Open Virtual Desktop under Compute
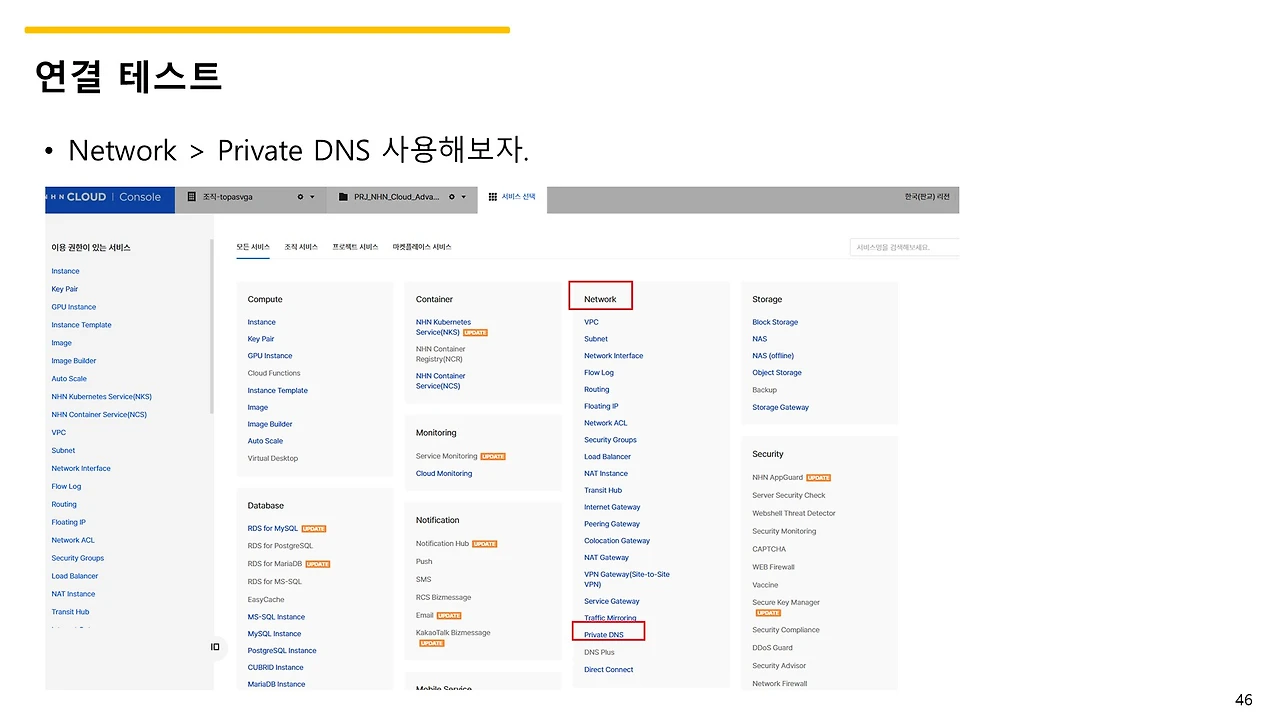This screenshot has width=1280, height=720. click(273, 459)
